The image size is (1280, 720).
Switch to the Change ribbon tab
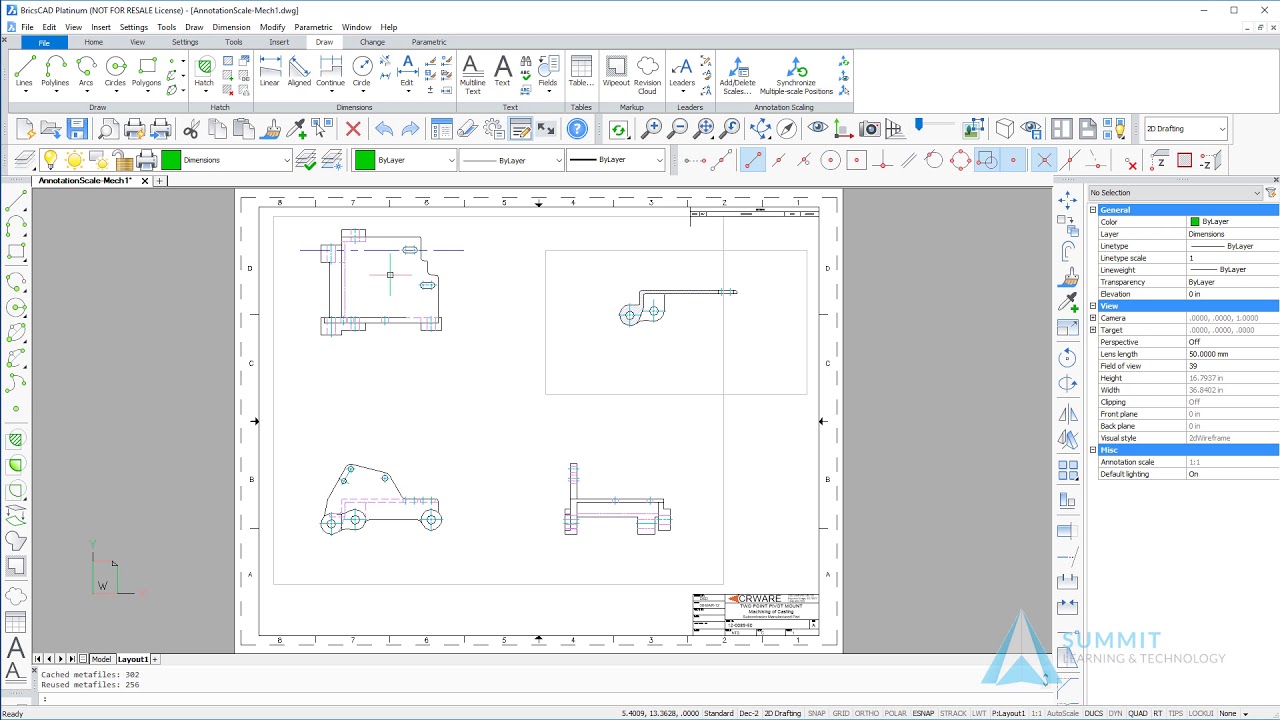(x=372, y=42)
